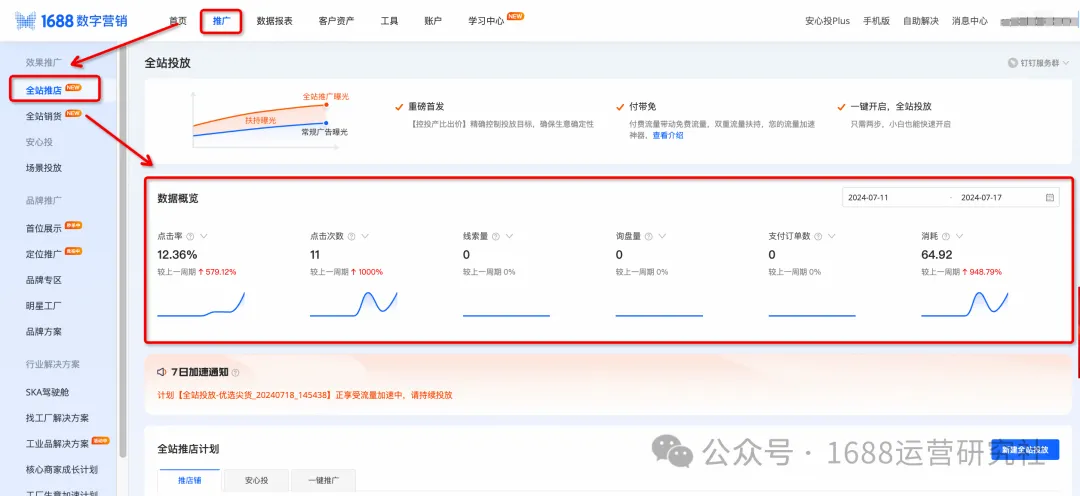Image resolution: width=1080 pixels, height=496 pixels.
Task: Open the 账户 top menu
Action: pyautogui.click(x=433, y=21)
